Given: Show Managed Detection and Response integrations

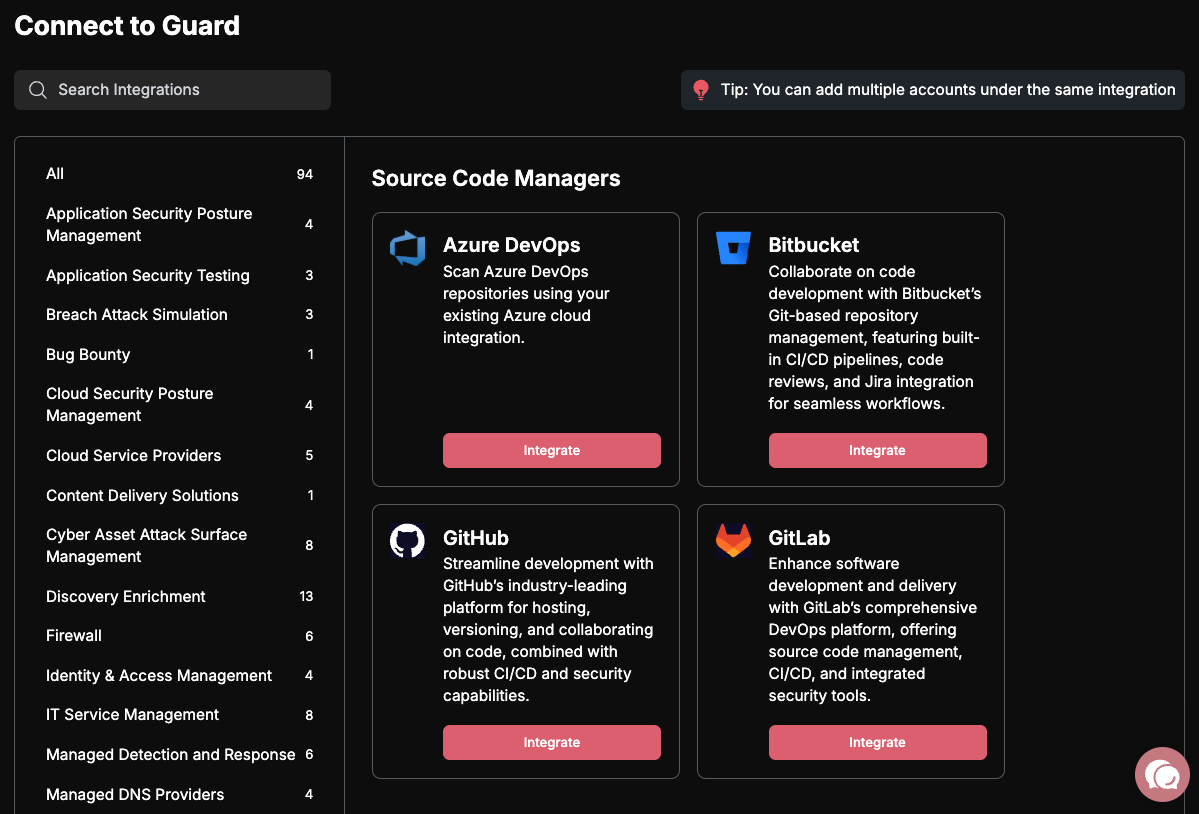Looking at the screenshot, I should pyautogui.click(x=179, y=754).
